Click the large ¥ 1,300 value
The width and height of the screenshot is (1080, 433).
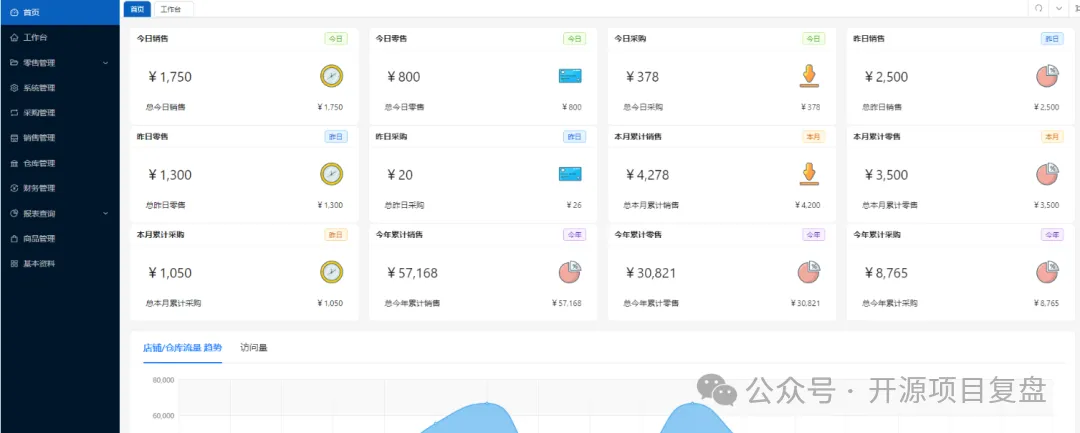click(169, 175)
